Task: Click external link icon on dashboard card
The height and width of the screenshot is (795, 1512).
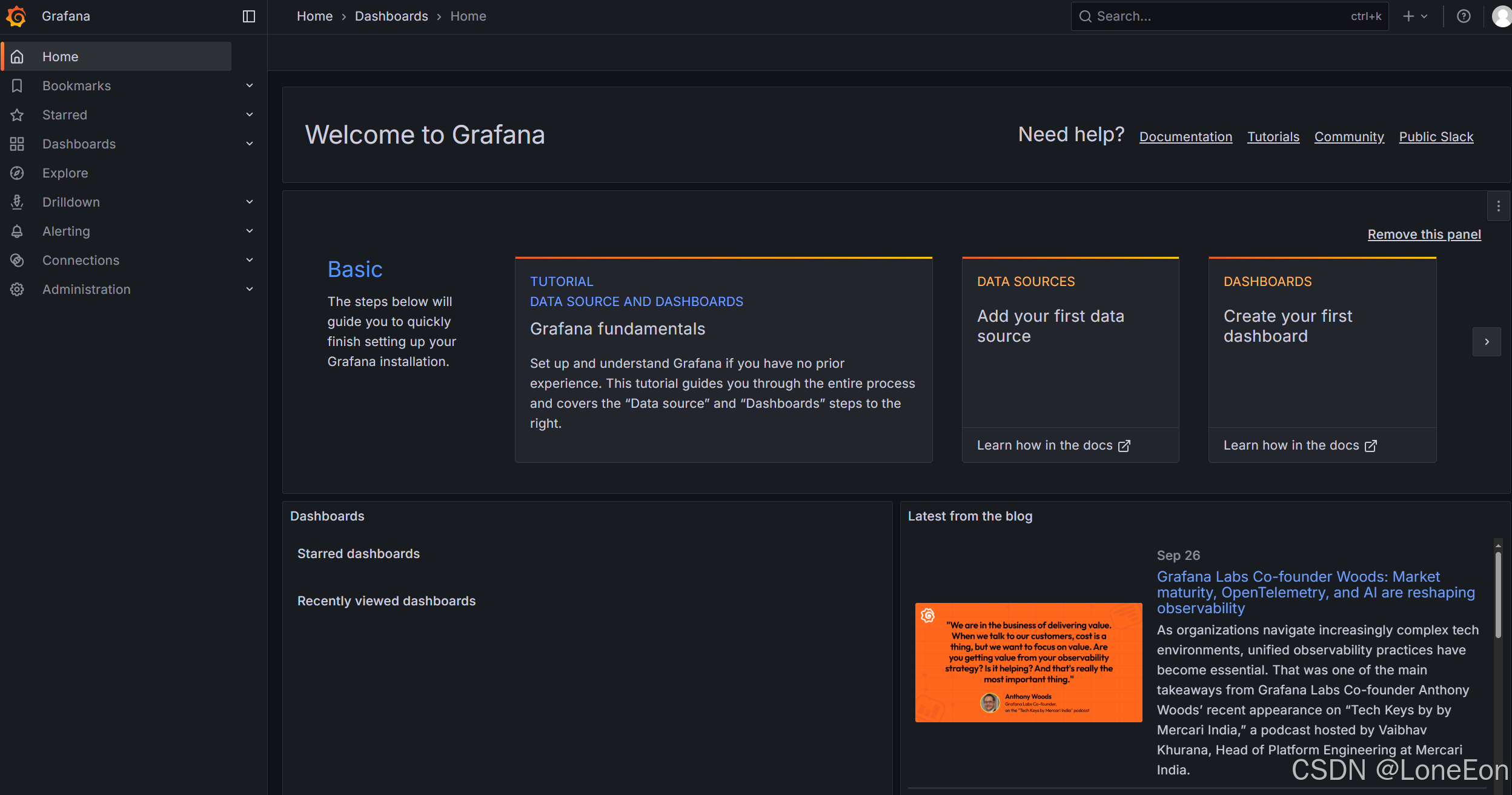Action: [x=1371, y=446]
